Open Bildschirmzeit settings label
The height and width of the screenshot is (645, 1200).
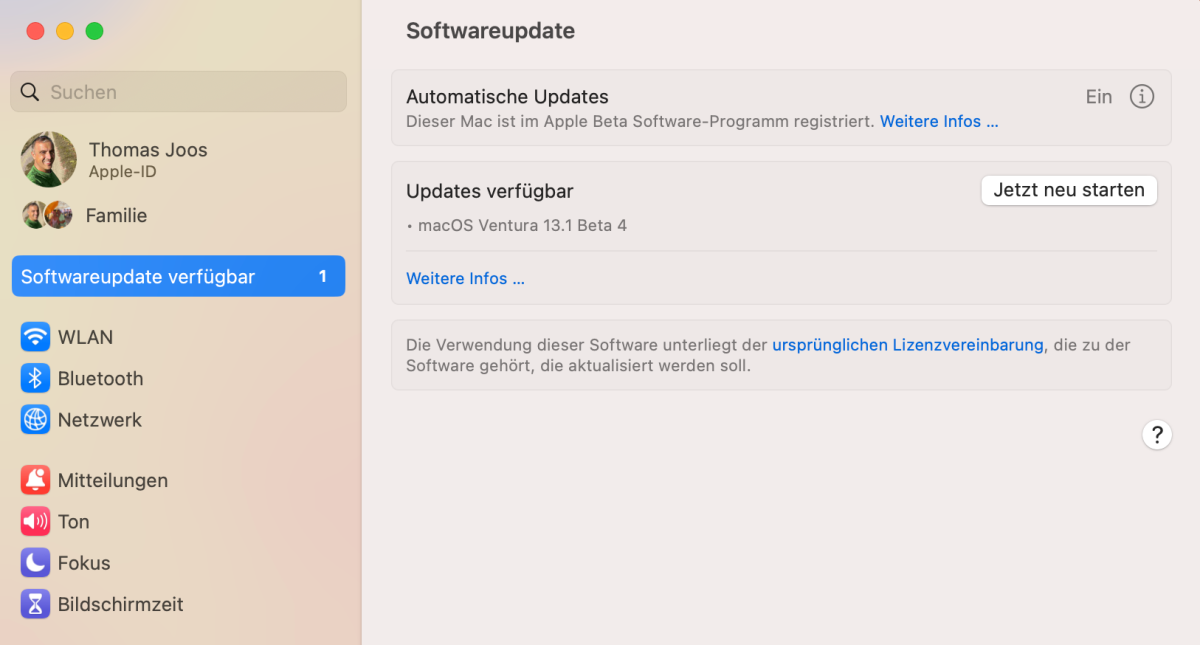pyautogui.click(x=121, y=605)
